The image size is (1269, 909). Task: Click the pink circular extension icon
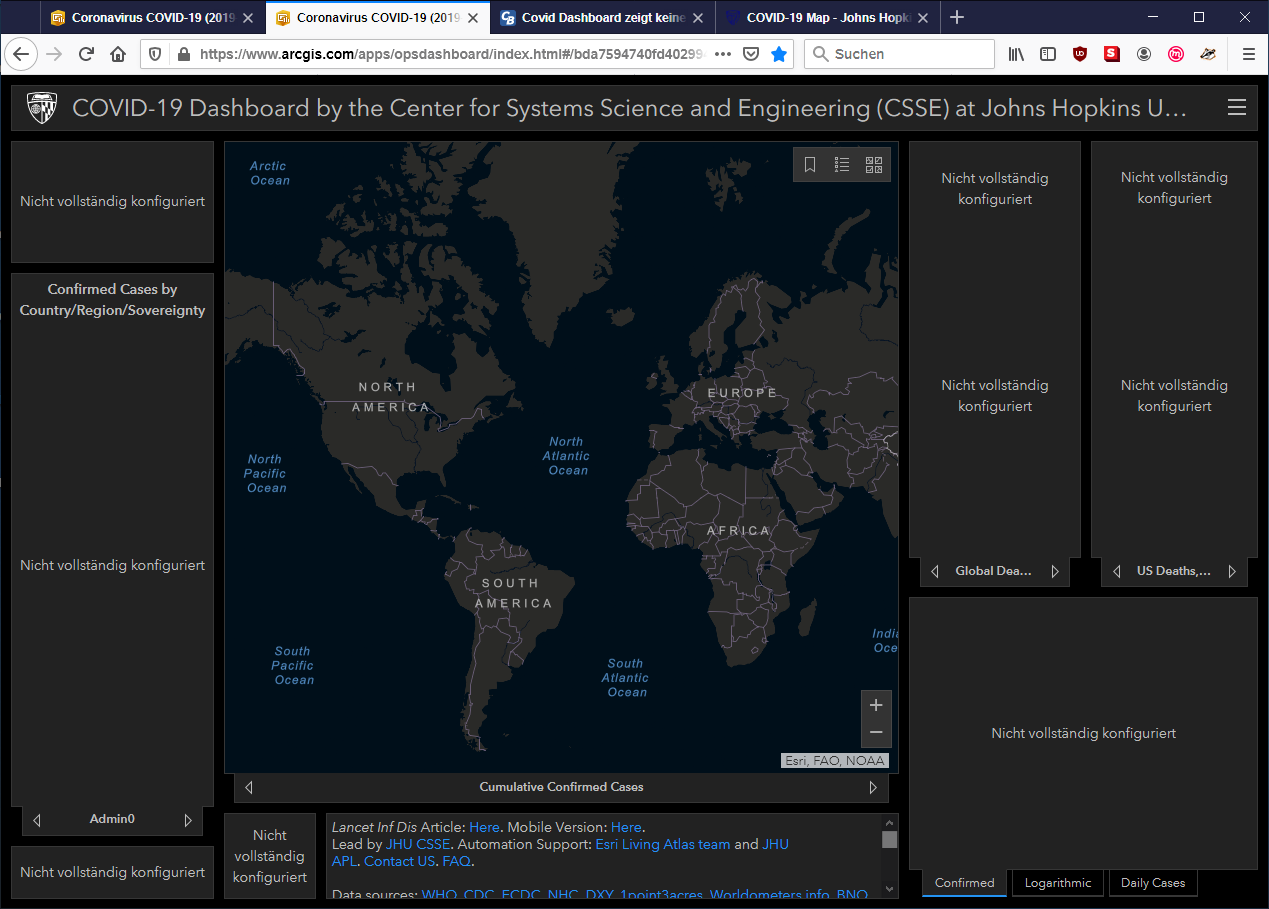click(1176, 54)
